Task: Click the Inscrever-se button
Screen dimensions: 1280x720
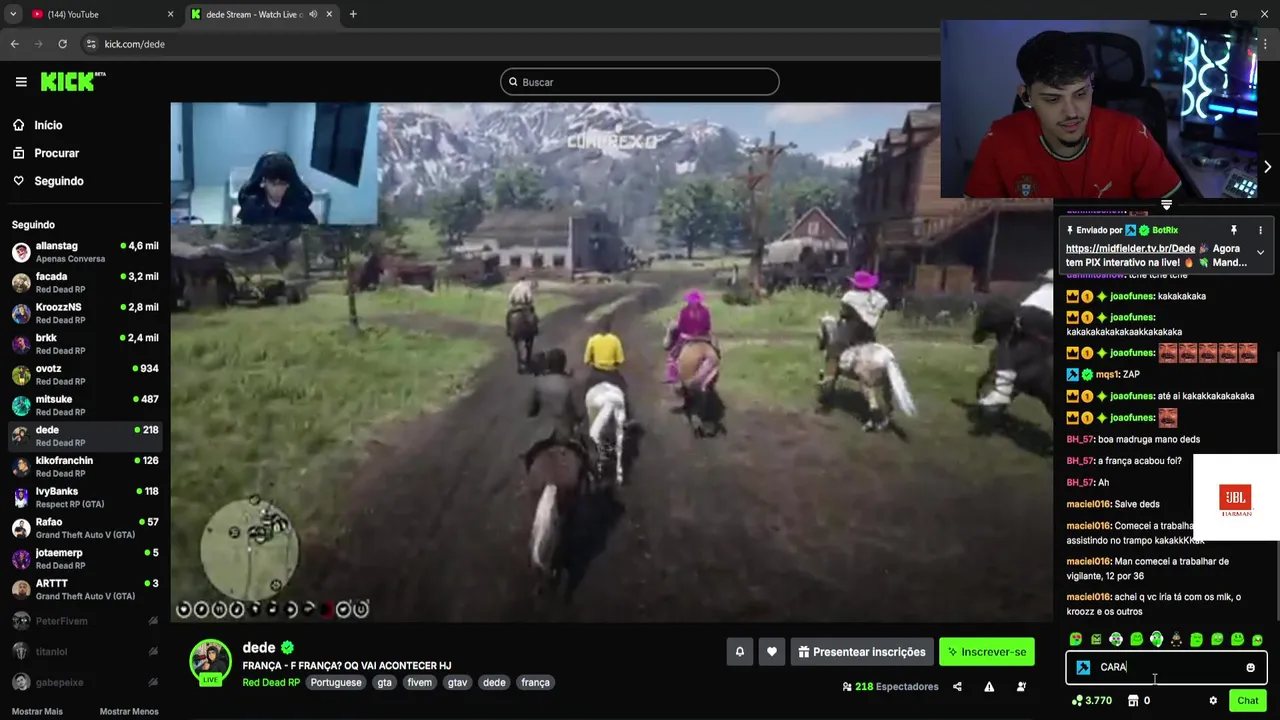Action: coord(987,652)
